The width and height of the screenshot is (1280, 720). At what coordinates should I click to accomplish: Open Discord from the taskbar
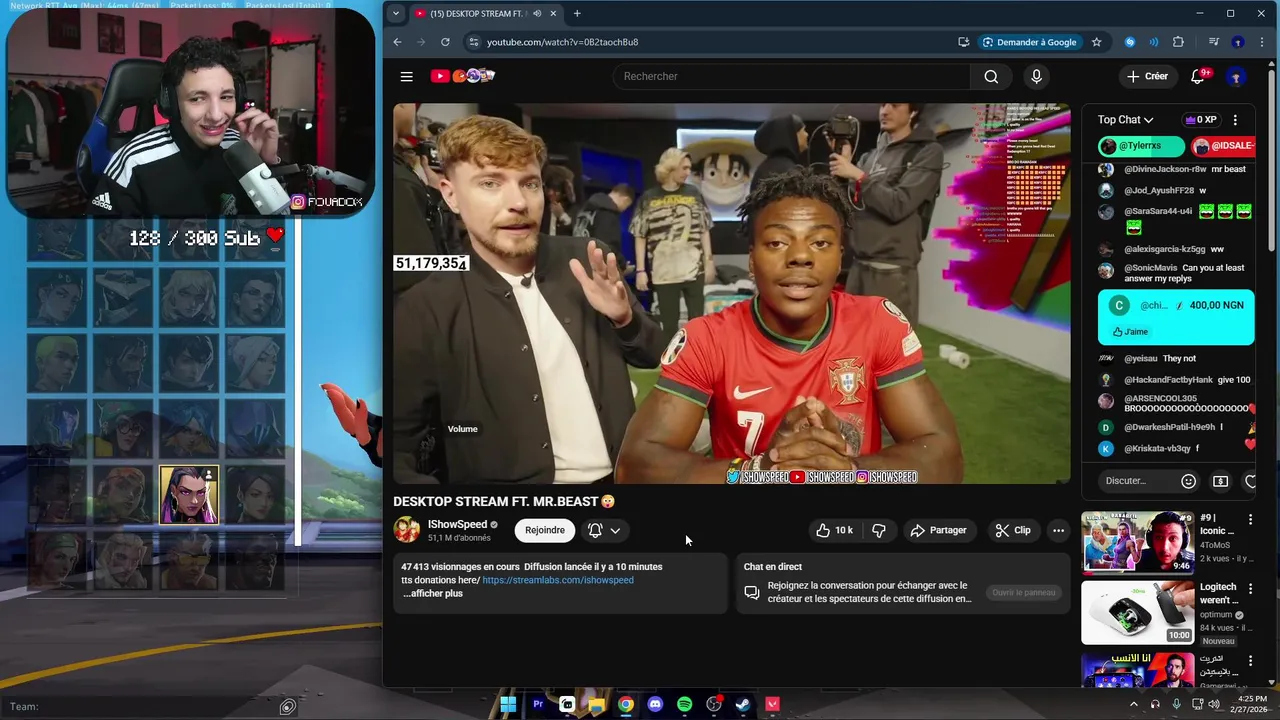pos(655,704)
